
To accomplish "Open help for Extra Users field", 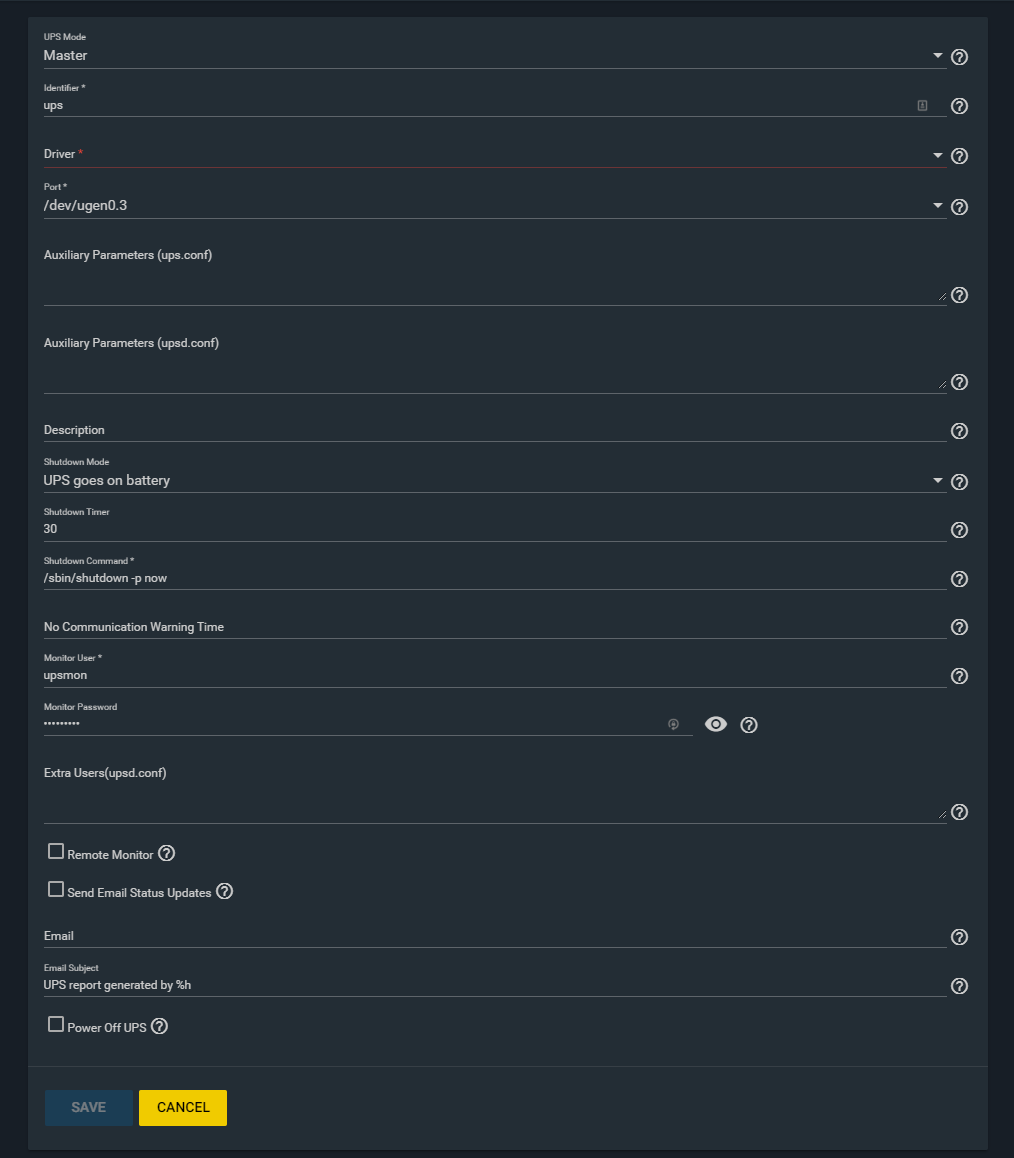I will (959, 812).
